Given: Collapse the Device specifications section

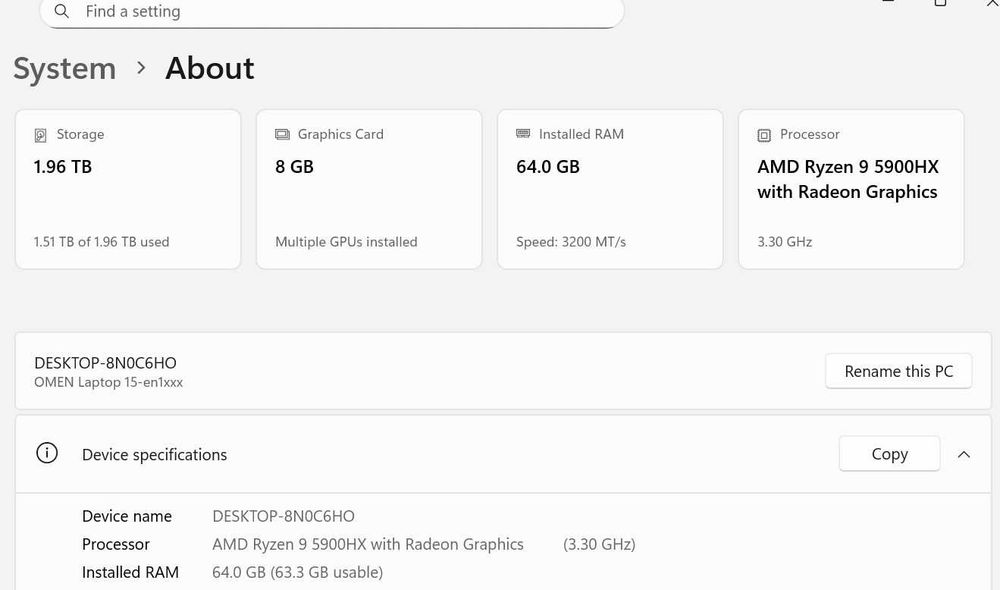Looking at the screenshot, I should [x=963, y=454].
